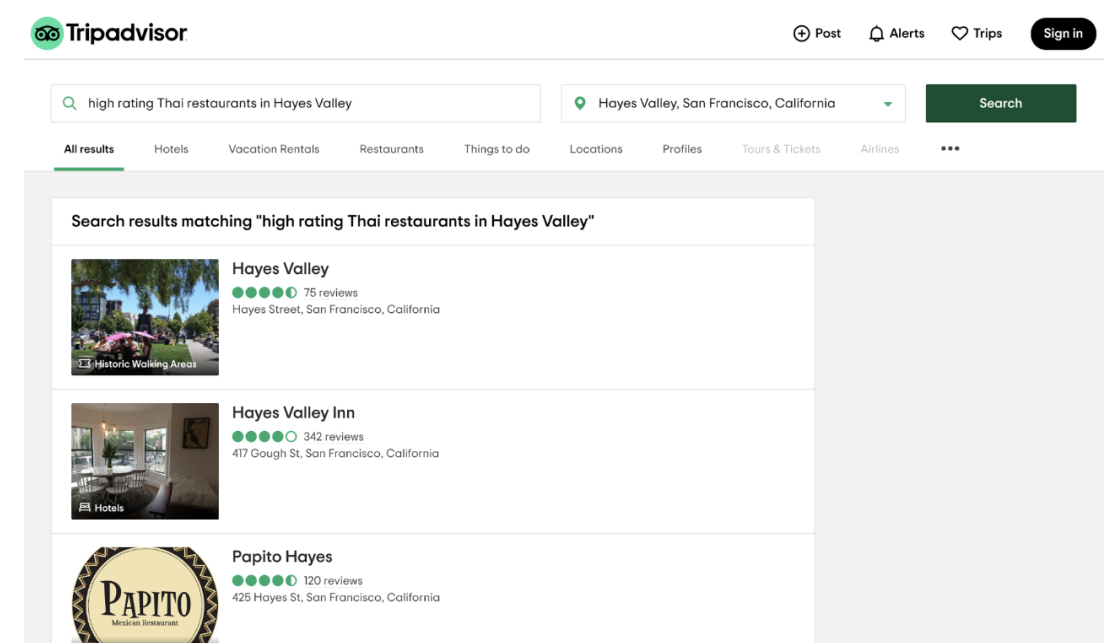This screenshot has height=643, width=1106.
Task: Switch to the Restaurants tab
Action: point(391,149)
